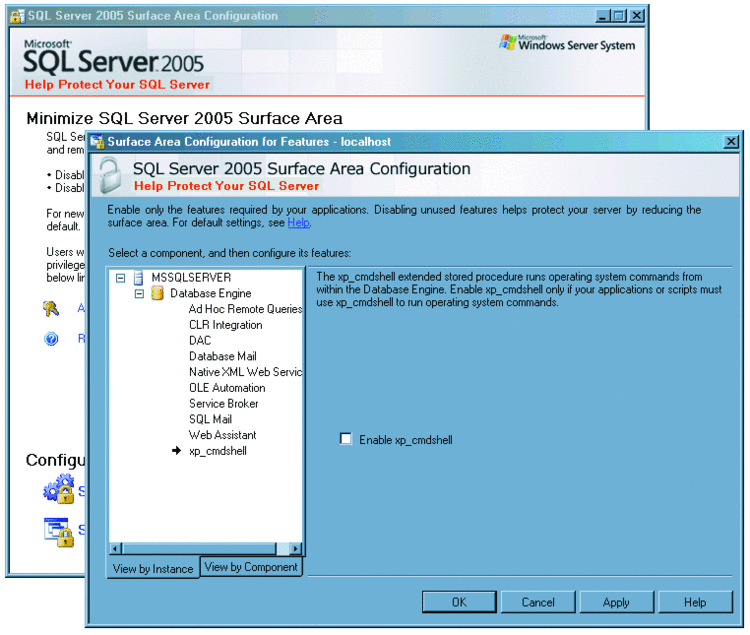Viewport: 750px width, 635px height.
Task: Click the keys icon in the main window
Action: click(x=51, y=309)
